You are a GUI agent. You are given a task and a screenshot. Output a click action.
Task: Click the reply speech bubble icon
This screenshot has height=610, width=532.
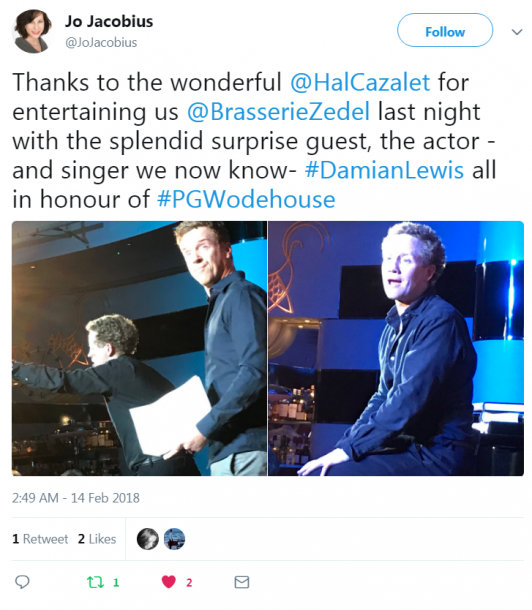(x=22, y=582)
